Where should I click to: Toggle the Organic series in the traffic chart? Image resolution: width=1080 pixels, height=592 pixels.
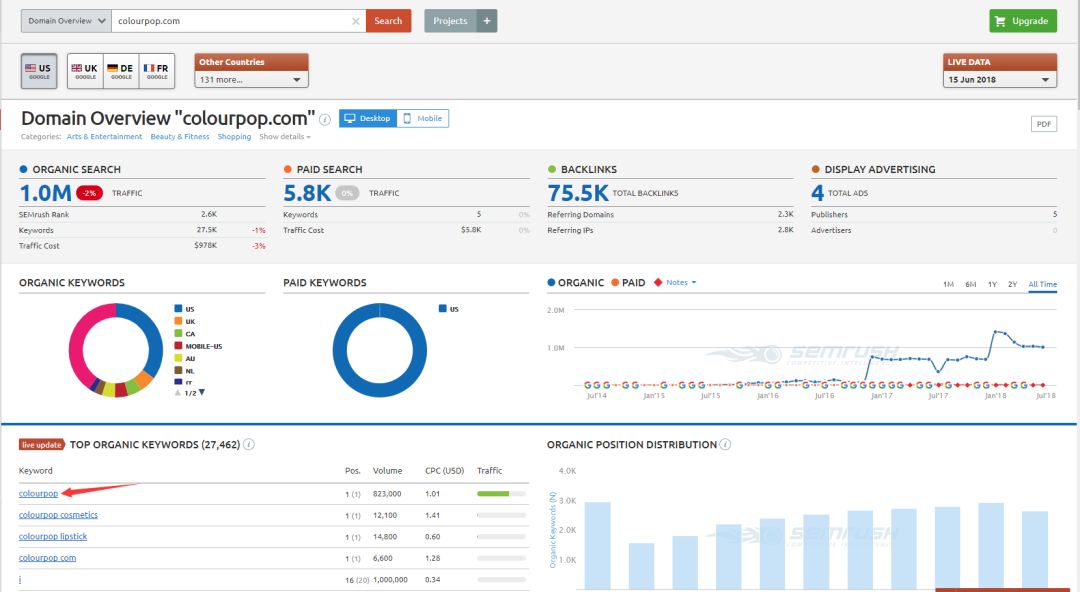575,283
